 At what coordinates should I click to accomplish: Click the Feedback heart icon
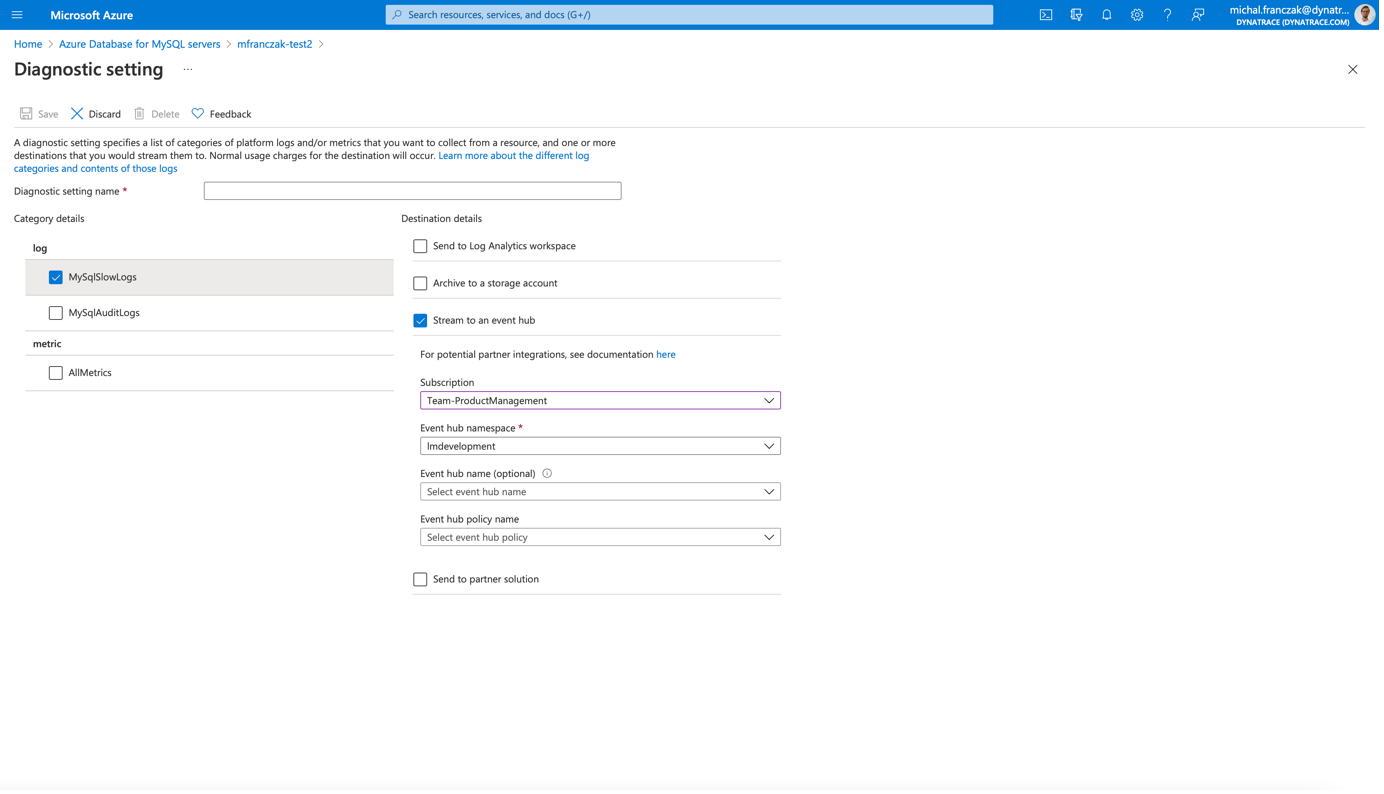pyautogui.click(x=198, y=114)
